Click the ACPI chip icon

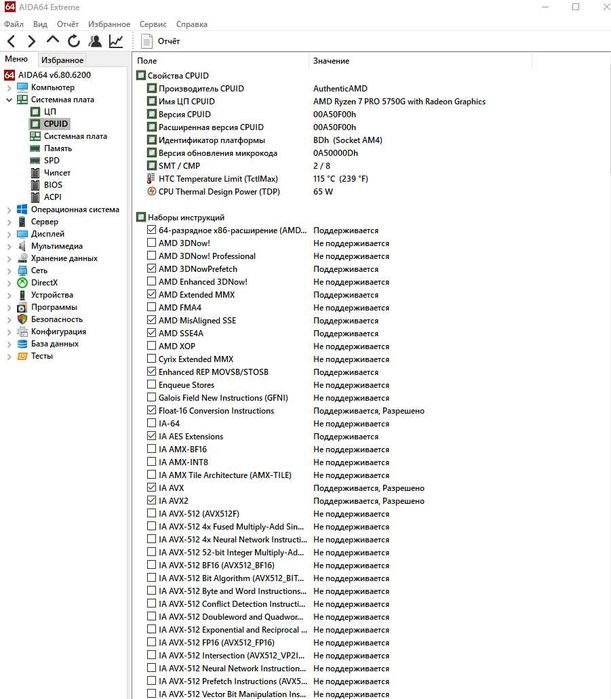pyautogui.click(x=35, y=197)
